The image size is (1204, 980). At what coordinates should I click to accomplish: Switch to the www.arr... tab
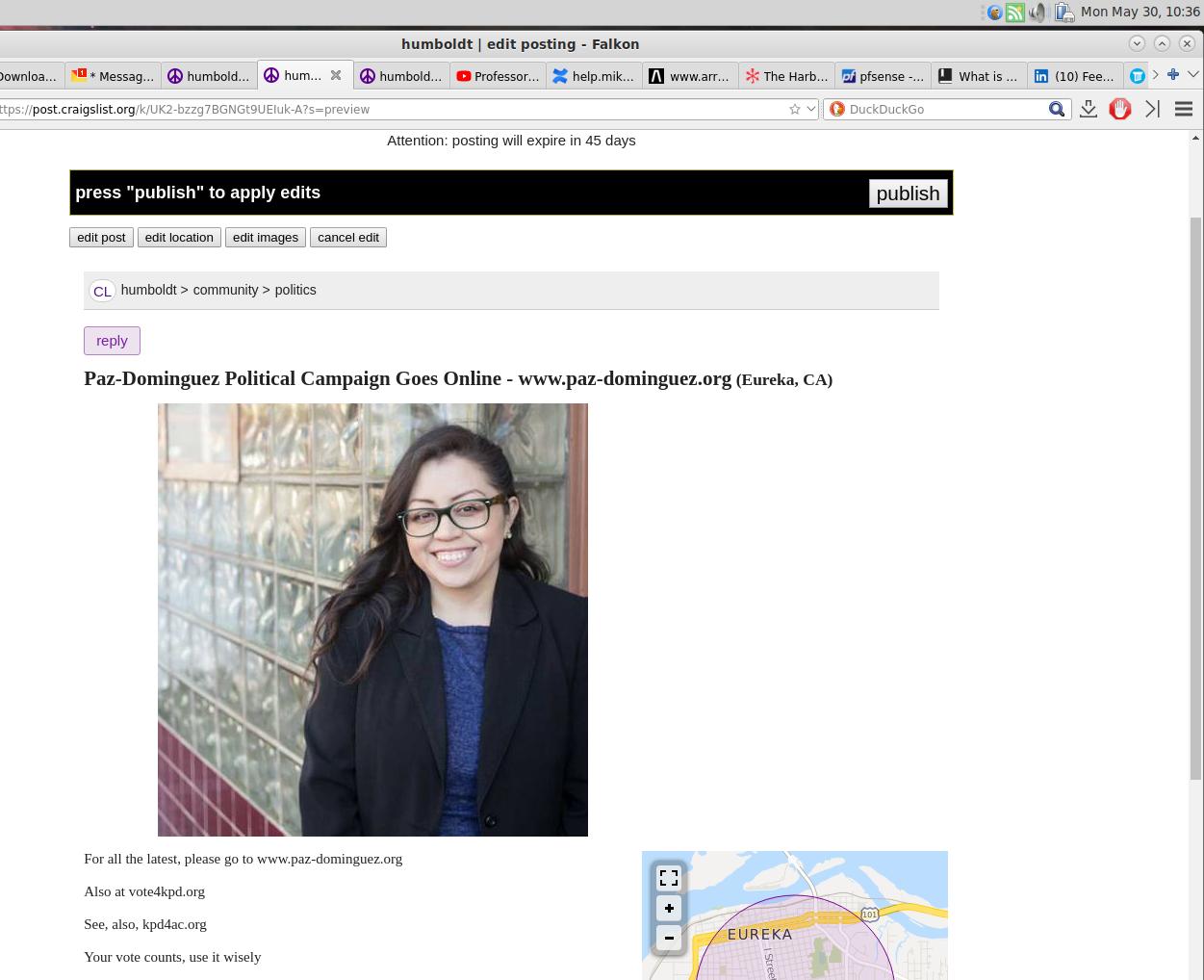(690, 76)
